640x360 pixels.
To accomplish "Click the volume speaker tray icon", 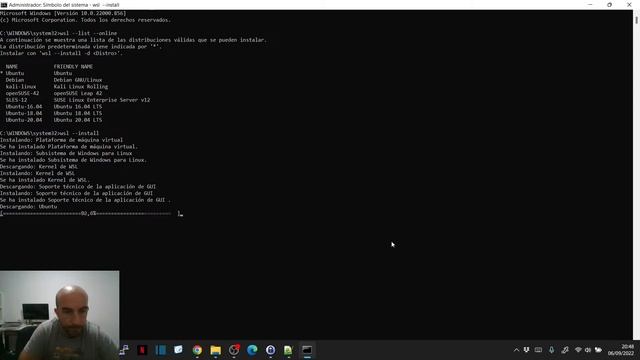I will 588,350.
